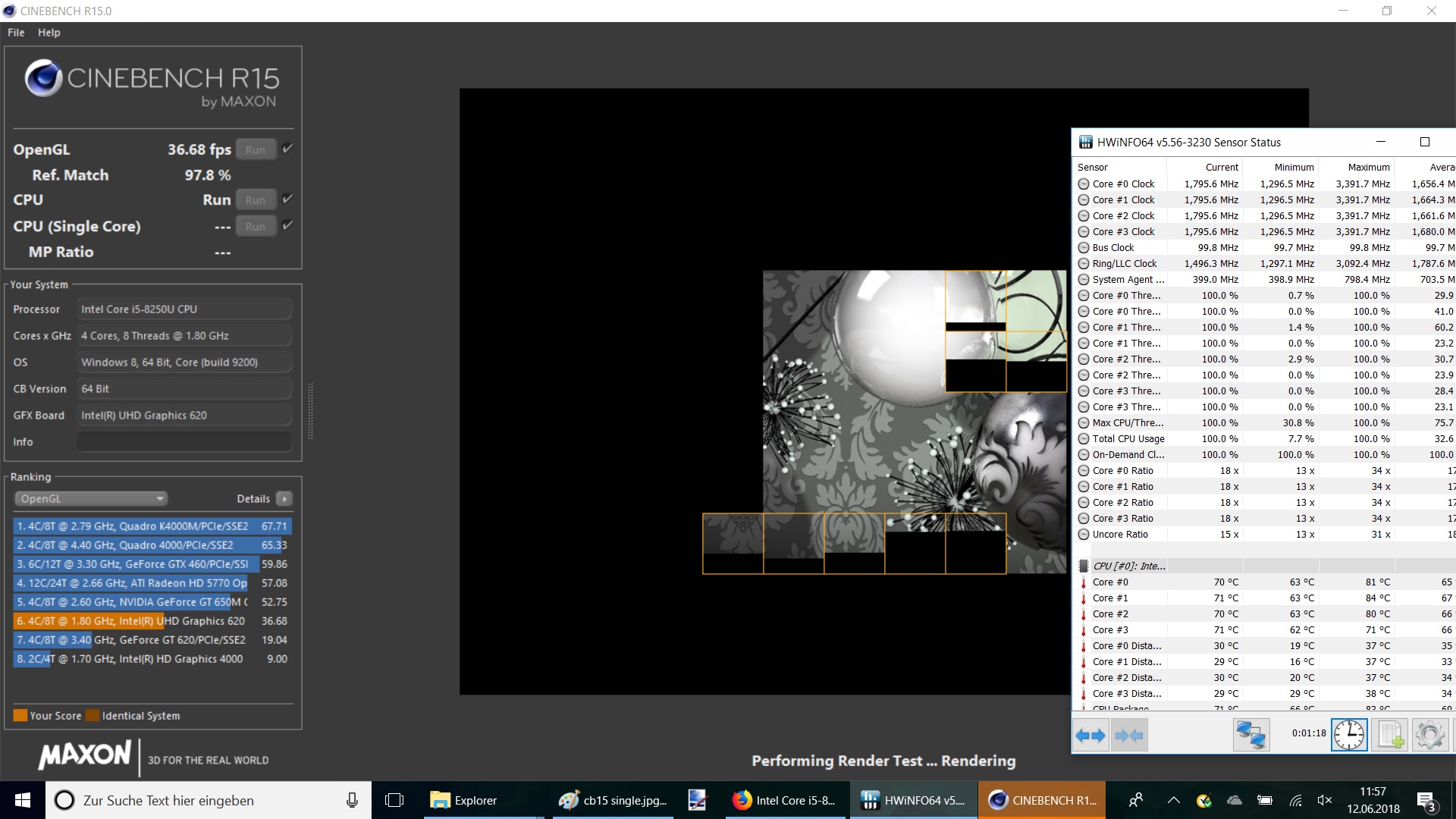Open the File menu

[x=16, y=33]
